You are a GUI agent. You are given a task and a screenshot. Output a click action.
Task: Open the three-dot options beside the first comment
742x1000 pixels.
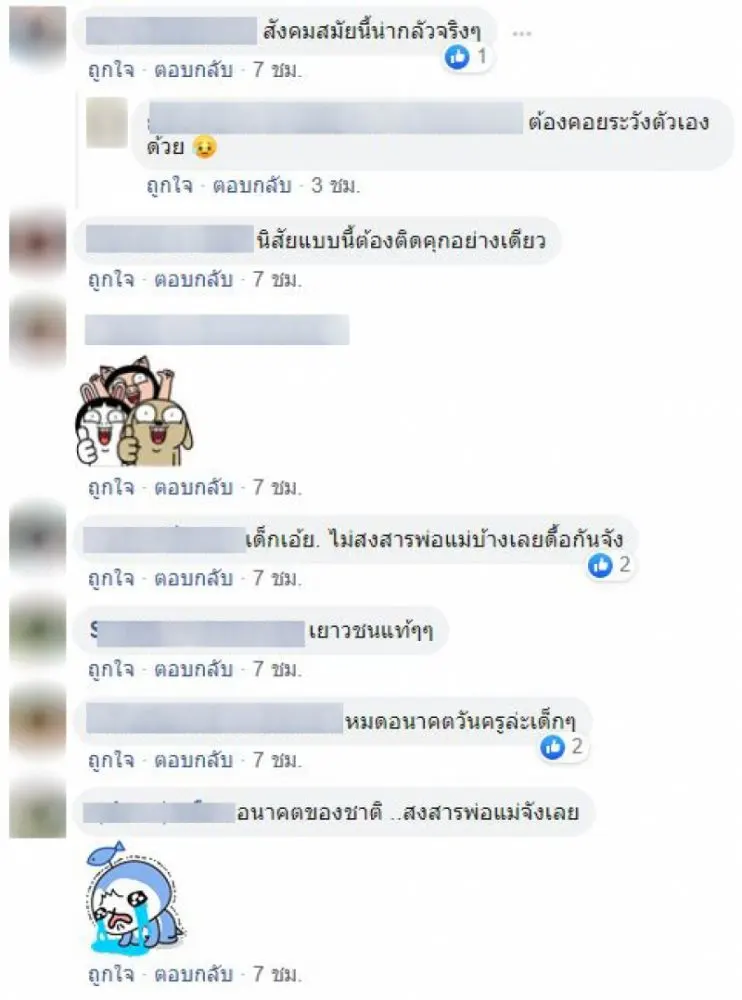(521, 33)
